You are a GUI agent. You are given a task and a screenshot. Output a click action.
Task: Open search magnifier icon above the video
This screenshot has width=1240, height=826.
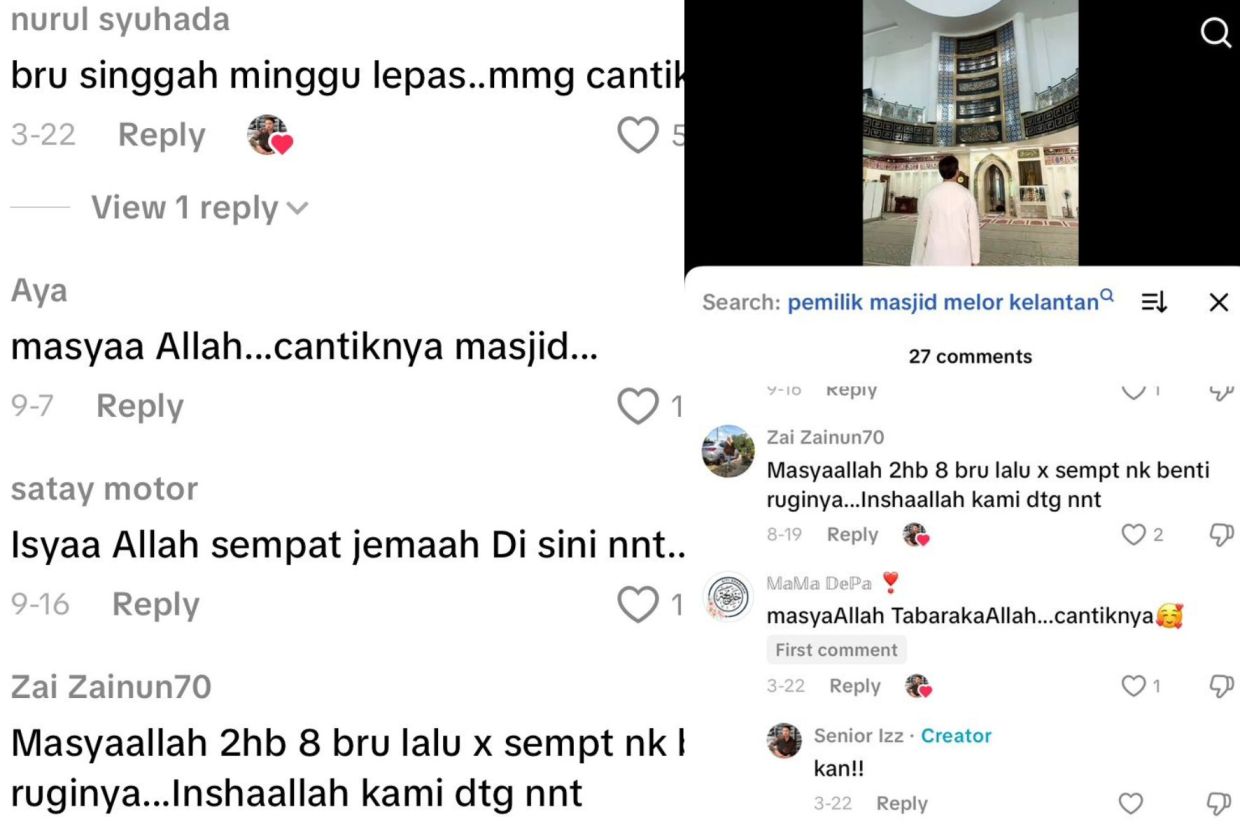point(1215,34)
